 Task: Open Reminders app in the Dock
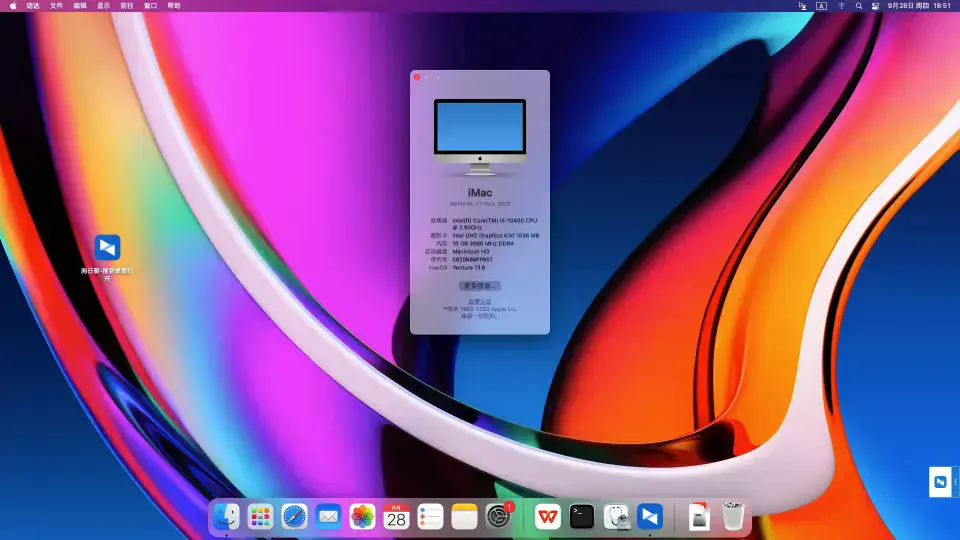430,517
